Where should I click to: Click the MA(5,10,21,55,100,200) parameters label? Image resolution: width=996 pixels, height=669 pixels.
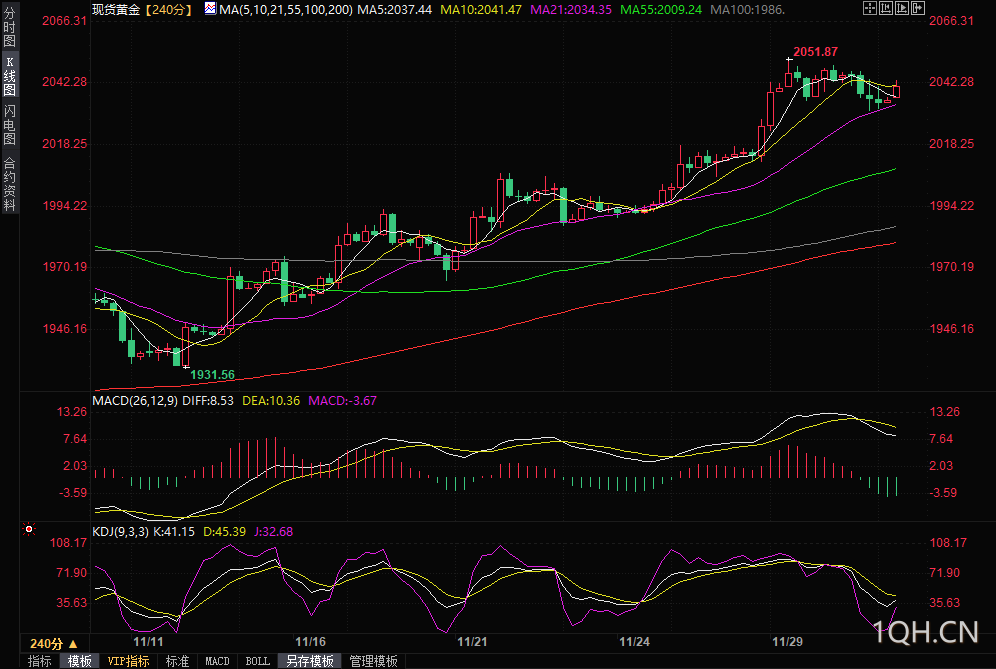pos(285,9)
